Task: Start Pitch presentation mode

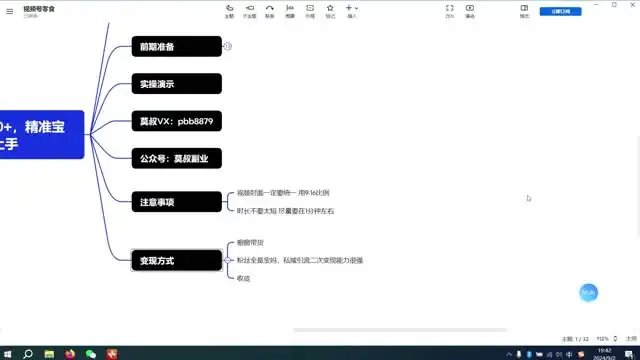Action: (x=470, y=11)
